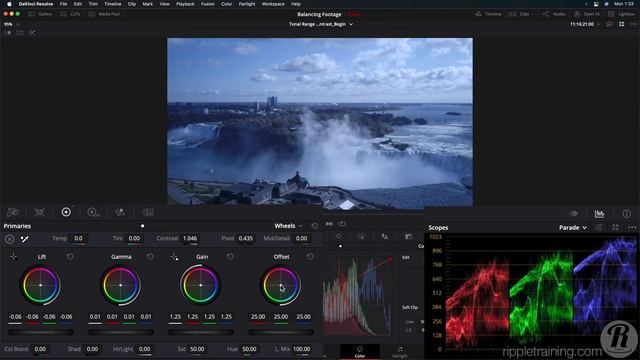Open the Color menu
This screenshot has width=640, height=360.
(x=226, y=4)
